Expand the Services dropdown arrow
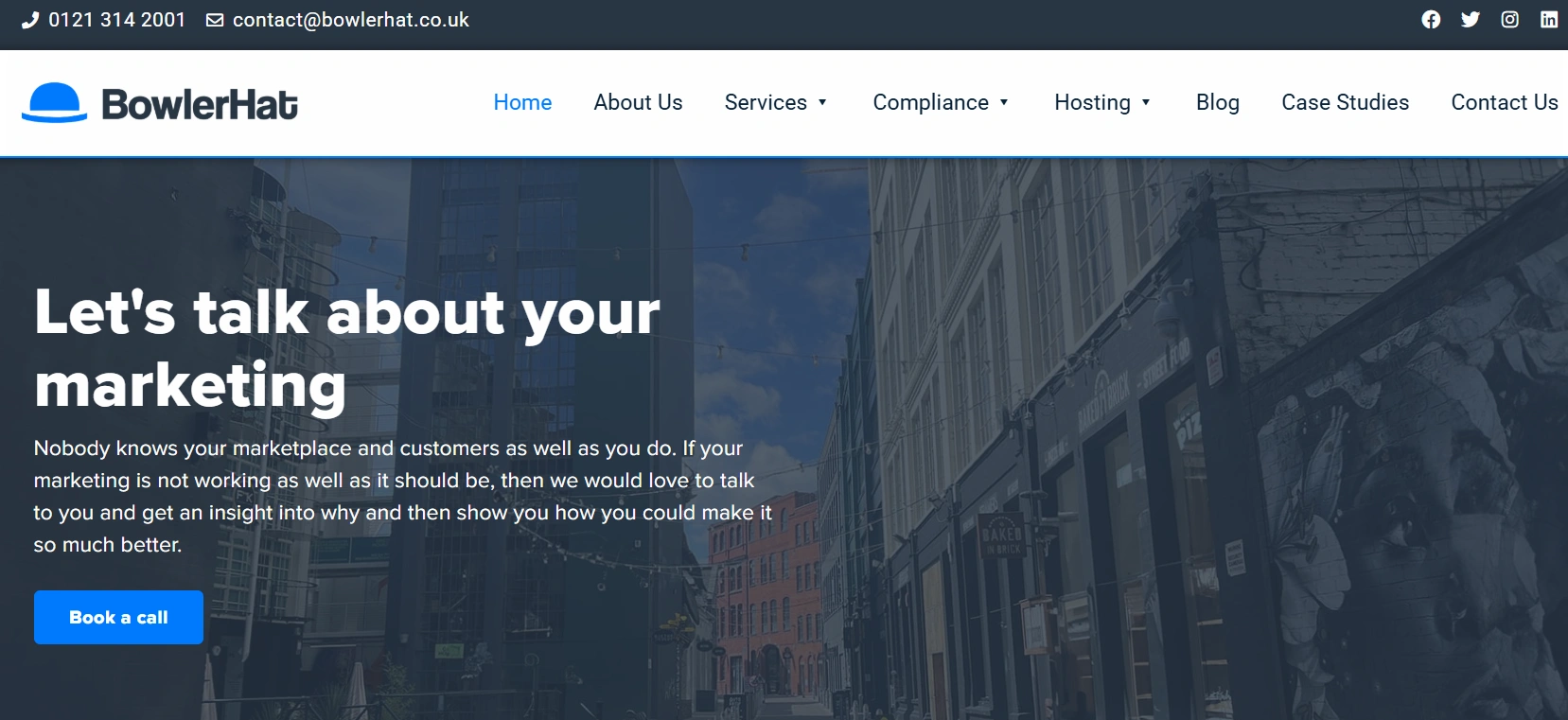 tap(822, 102)
